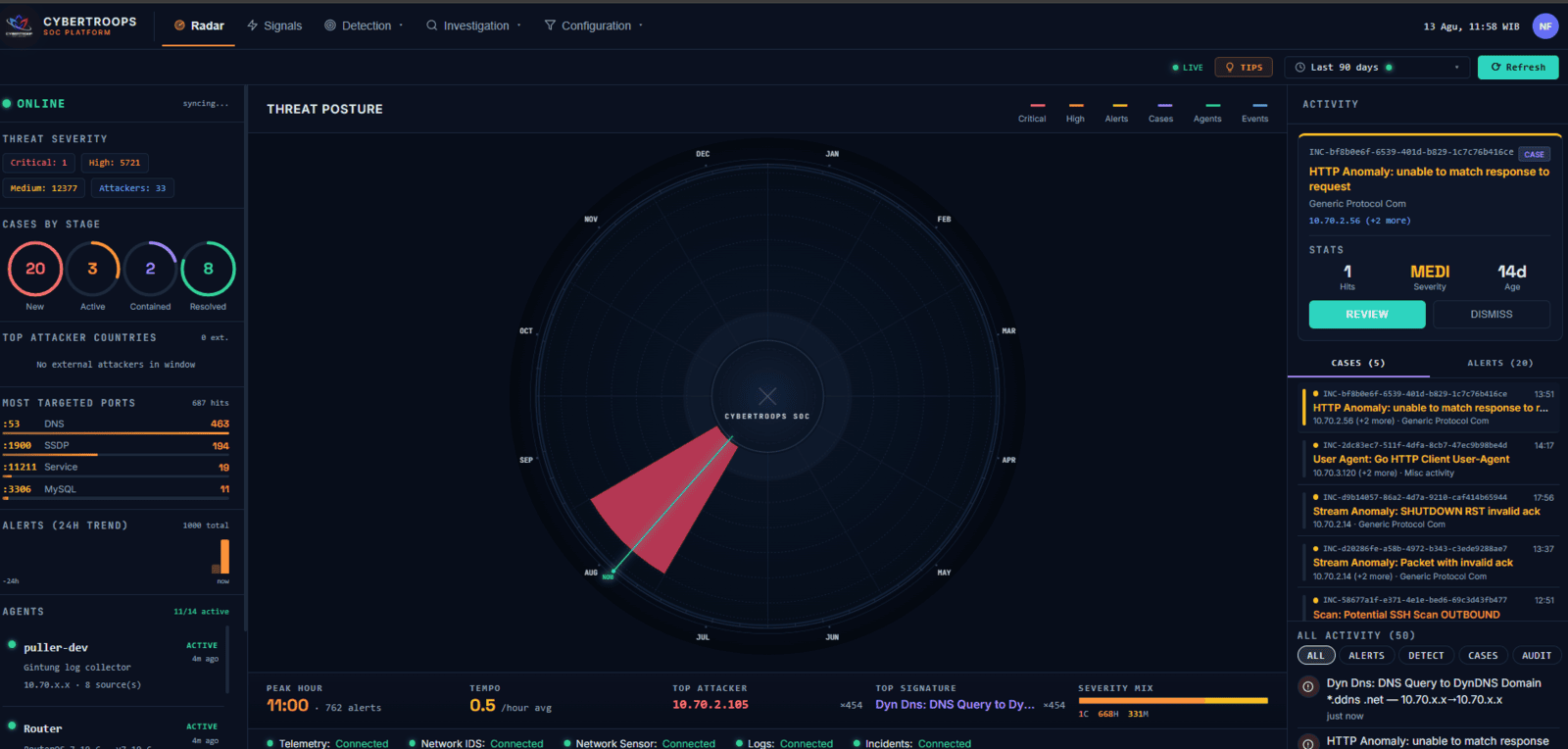1568x749 pixels.
Task: Open the NF user avatar menu
Action: point(1545,26)
